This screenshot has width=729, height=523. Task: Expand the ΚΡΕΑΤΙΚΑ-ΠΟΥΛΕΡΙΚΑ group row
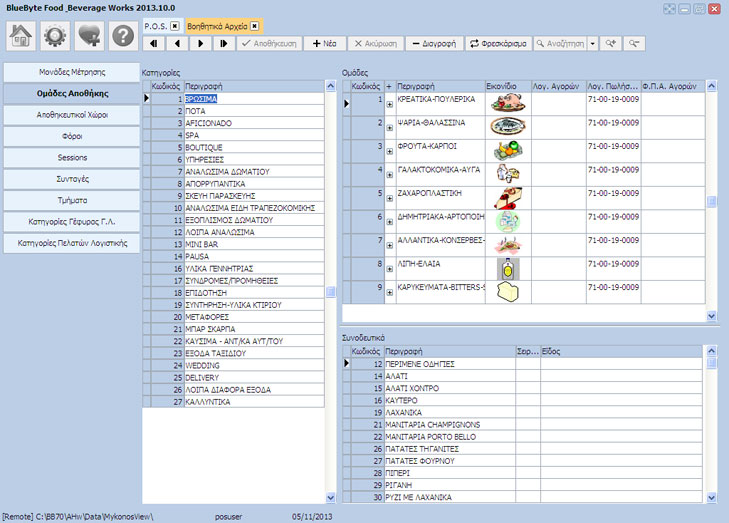click(389, 102)
